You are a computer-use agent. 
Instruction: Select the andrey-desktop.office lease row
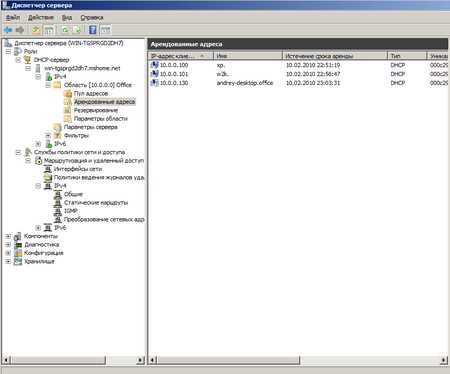point(298,83)
